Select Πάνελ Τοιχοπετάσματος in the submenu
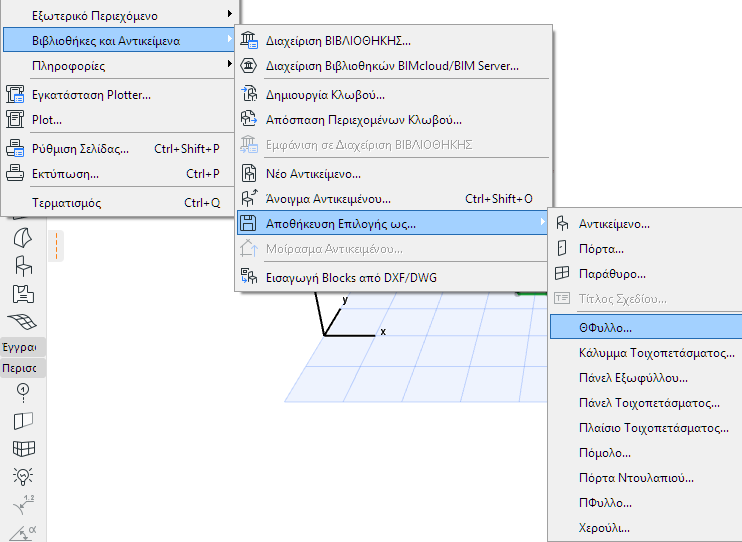Screen dimensions: 742x542 tap(646, 403)
